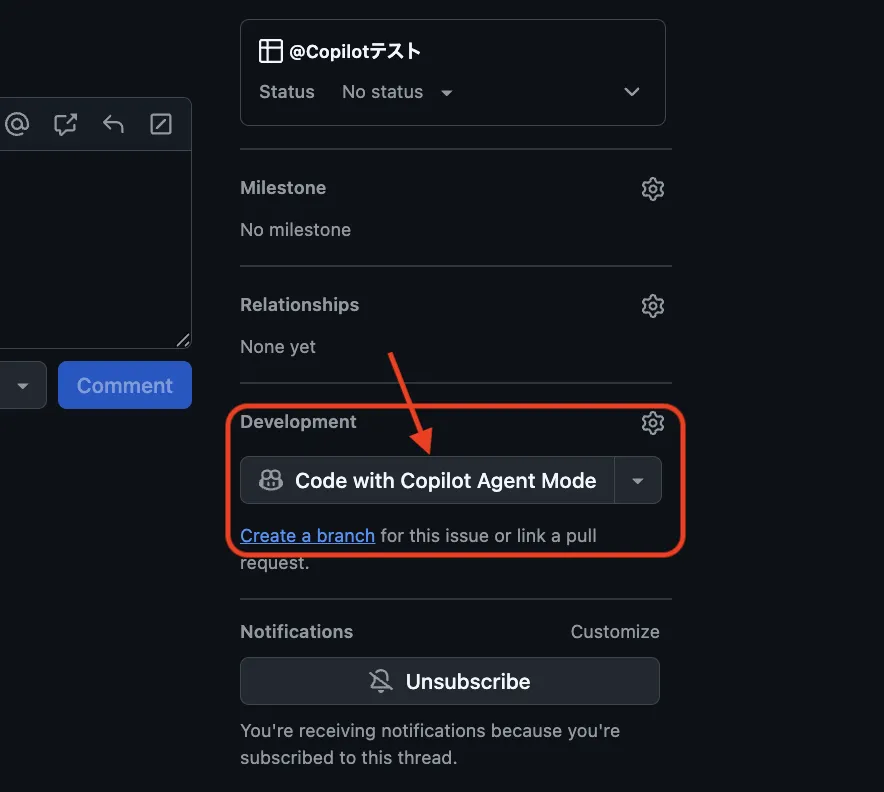Viewport: 884px width, 792px height.
Task: Open the Milestone settings gear
Action: pyautogui.click(x=653, y=189)
